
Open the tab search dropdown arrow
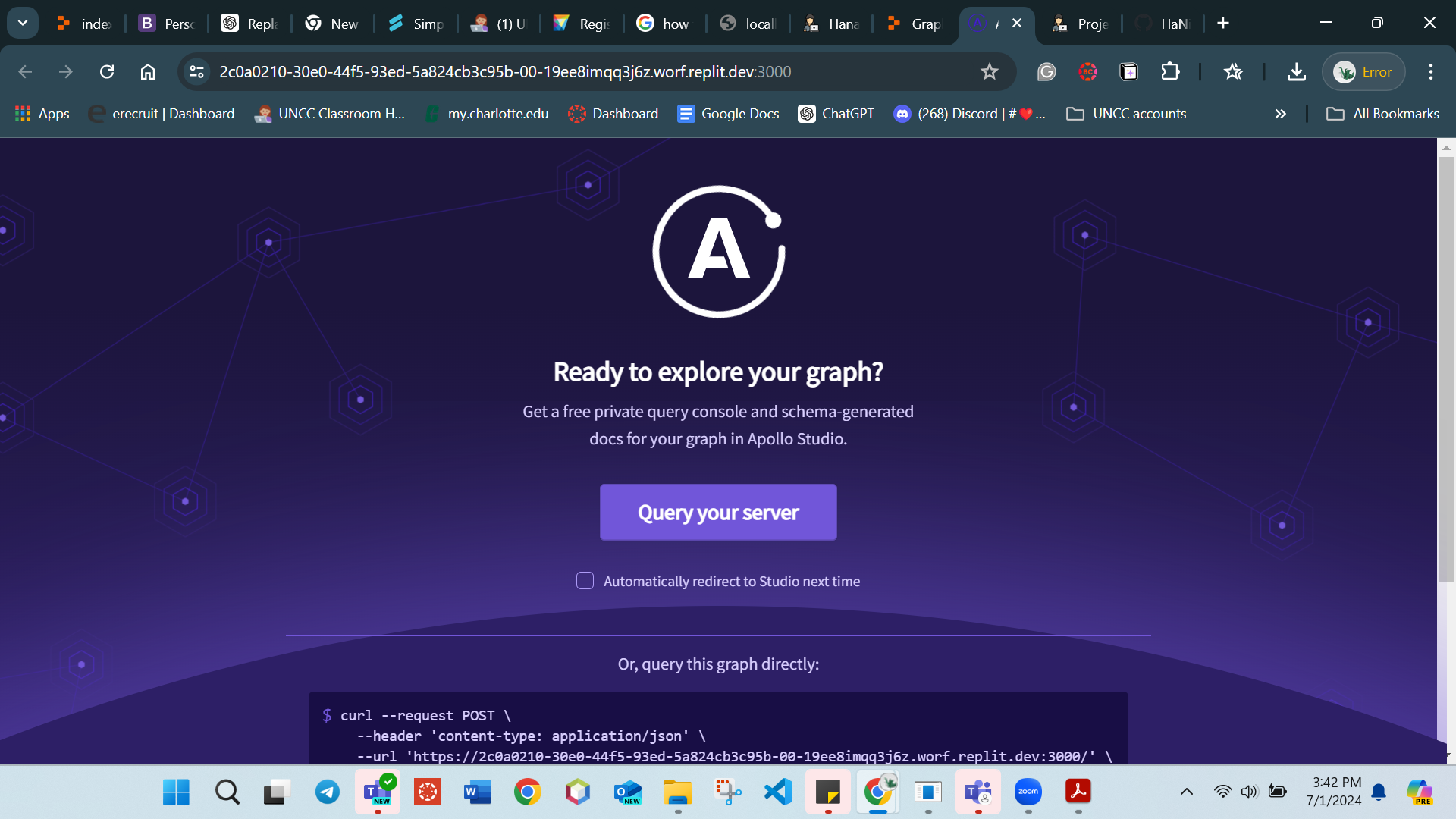point(22,23)
